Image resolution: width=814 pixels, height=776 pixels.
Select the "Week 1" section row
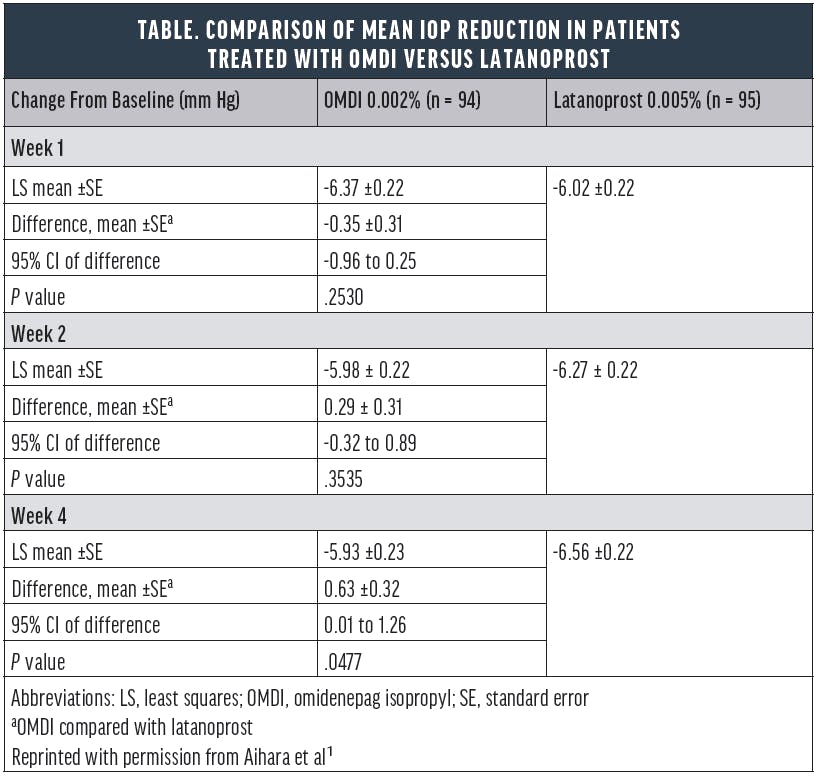pos(40,148)
